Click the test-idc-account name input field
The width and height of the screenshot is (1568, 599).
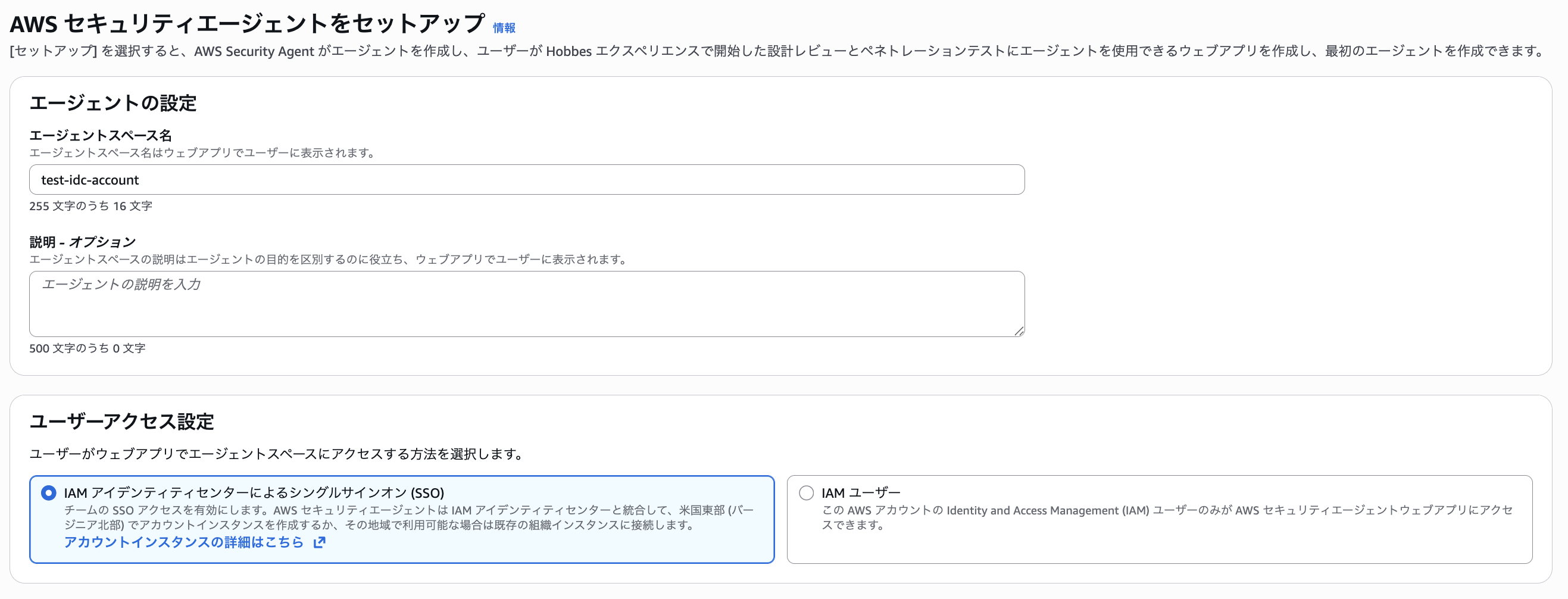pyautogui.click(x=526, y=180)
